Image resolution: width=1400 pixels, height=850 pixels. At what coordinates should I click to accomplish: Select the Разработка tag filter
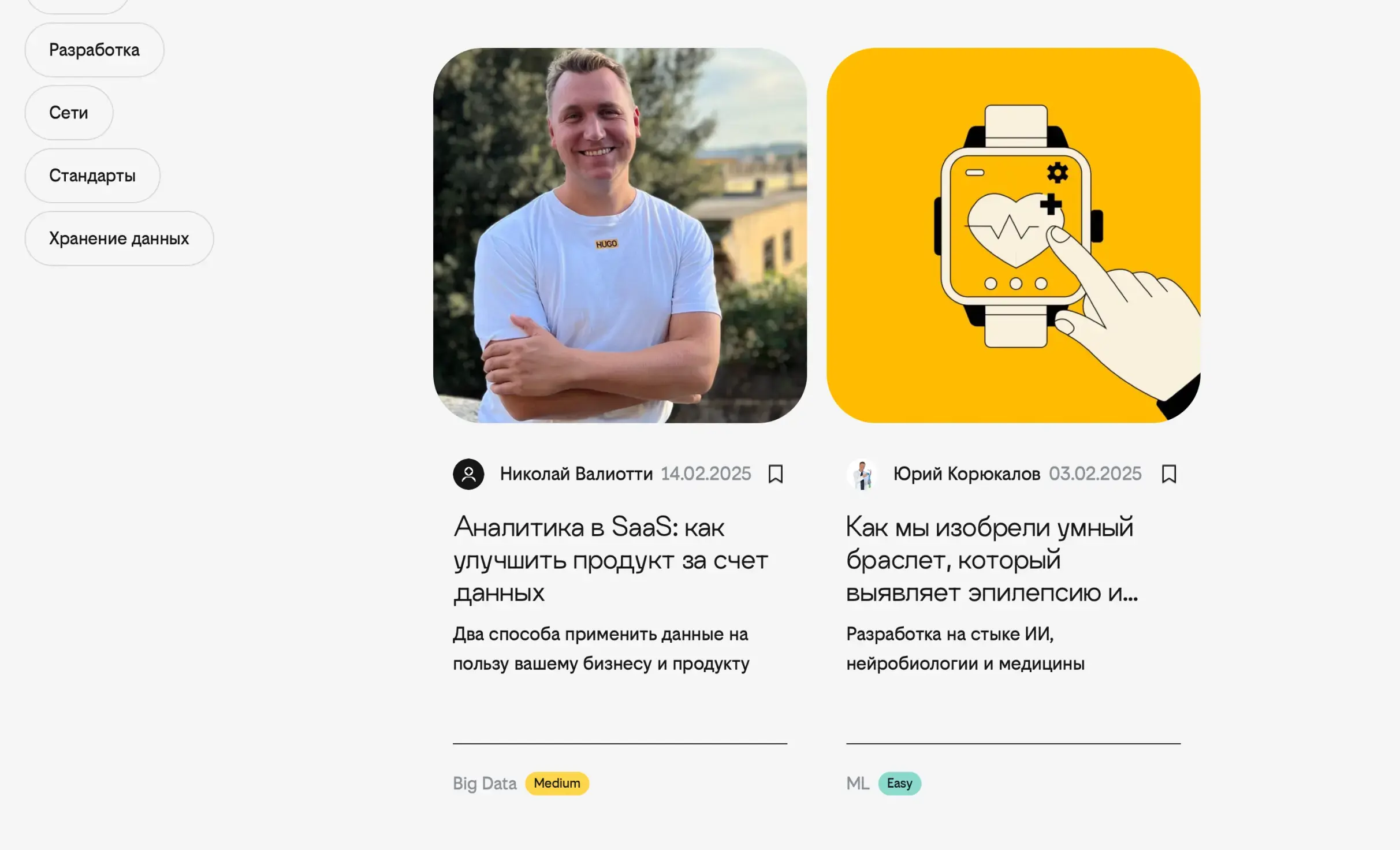click(x=94, y=50)
